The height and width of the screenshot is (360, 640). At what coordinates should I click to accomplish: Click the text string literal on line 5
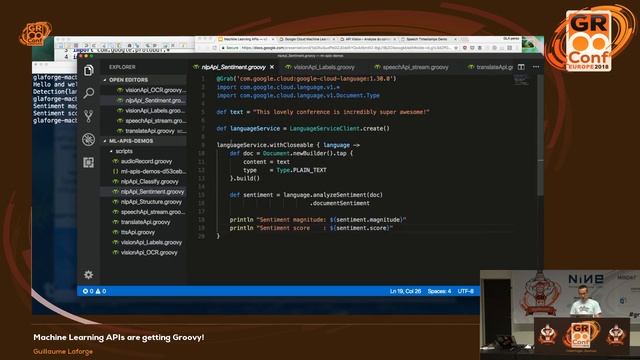341,112
